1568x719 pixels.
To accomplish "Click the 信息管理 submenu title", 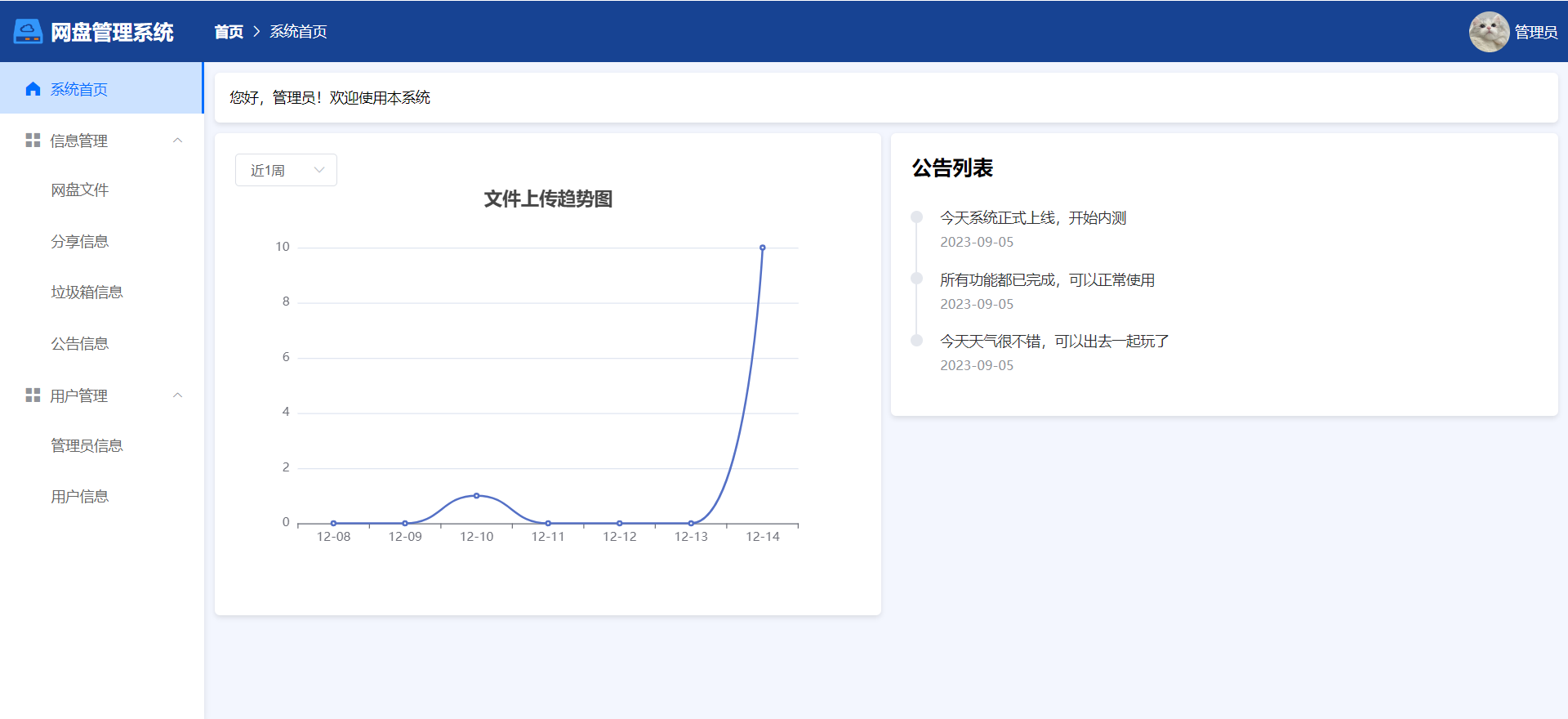I will tap(101, 141).
